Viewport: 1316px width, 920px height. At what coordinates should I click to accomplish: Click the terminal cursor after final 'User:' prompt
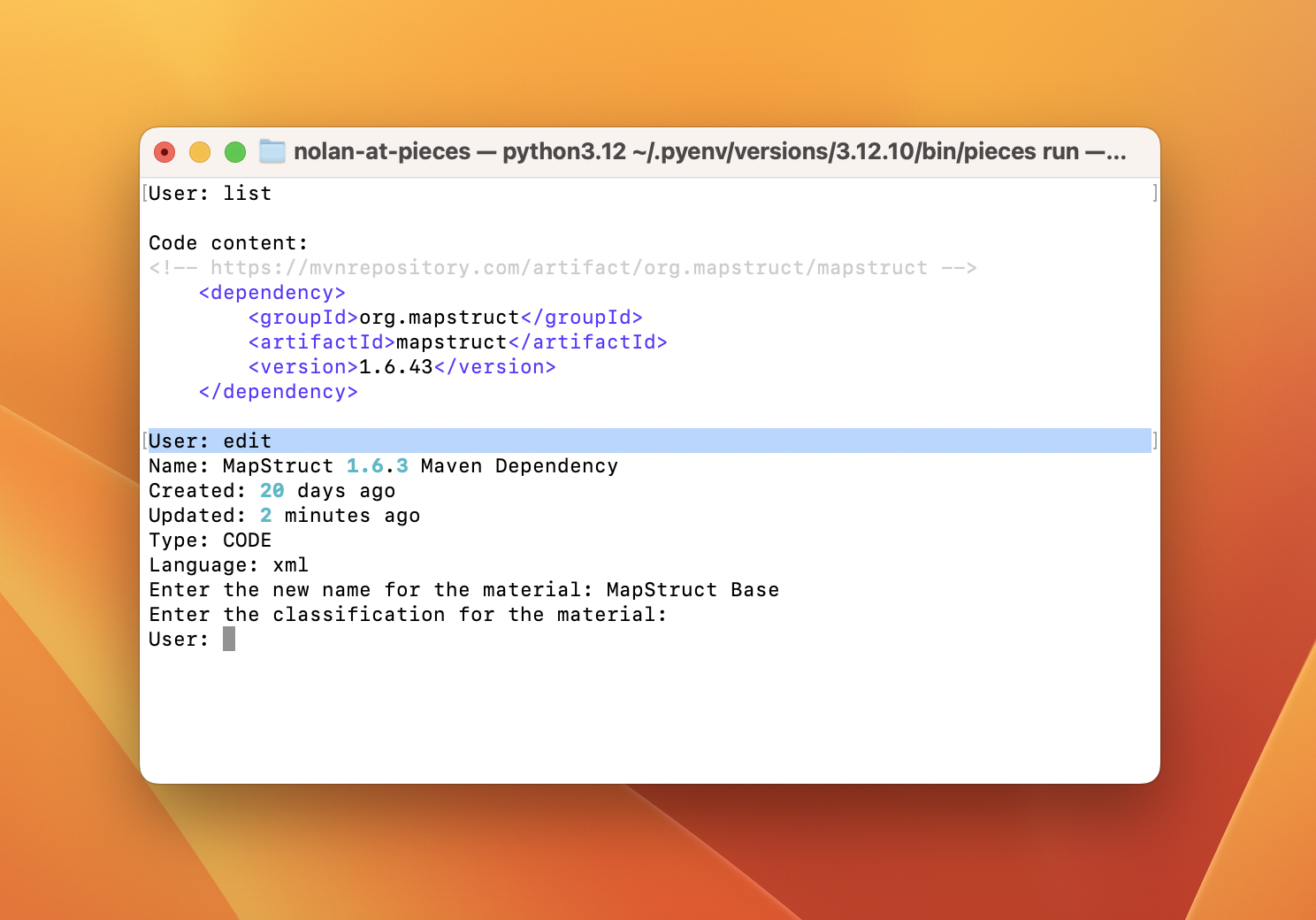click(x=229, y=639)
